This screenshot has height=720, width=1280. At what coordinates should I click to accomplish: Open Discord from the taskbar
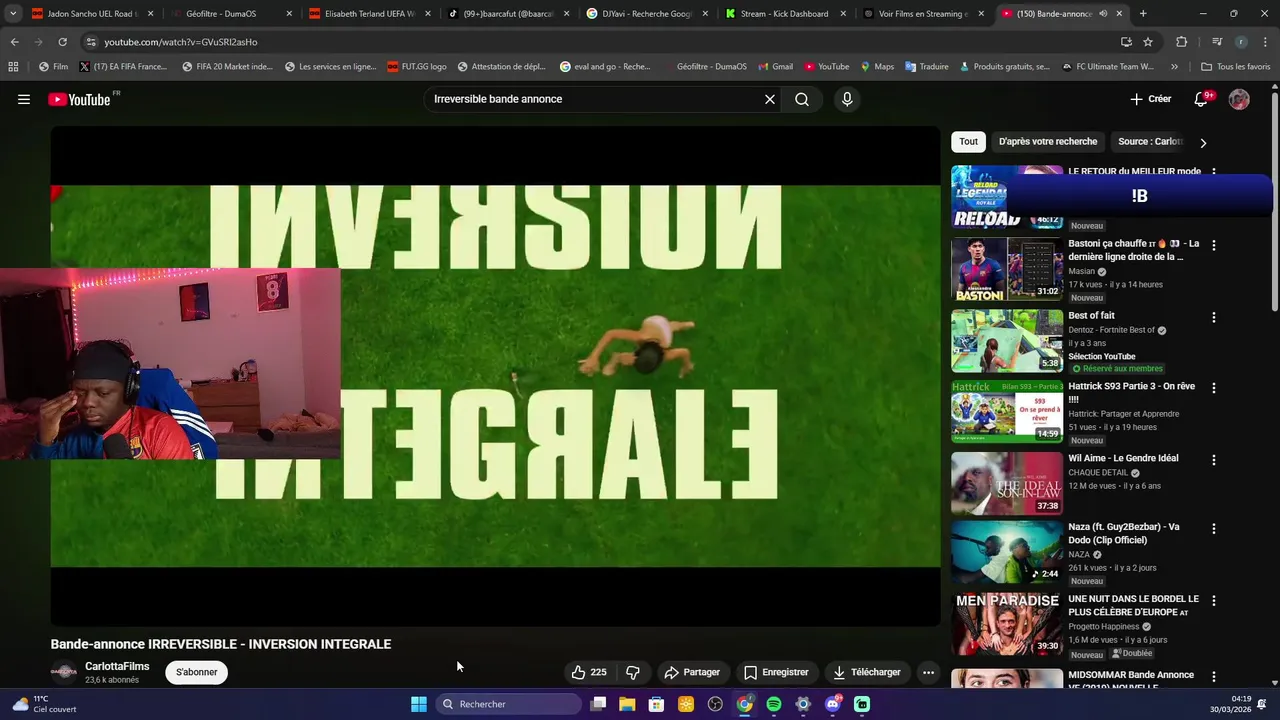[832, 704]
